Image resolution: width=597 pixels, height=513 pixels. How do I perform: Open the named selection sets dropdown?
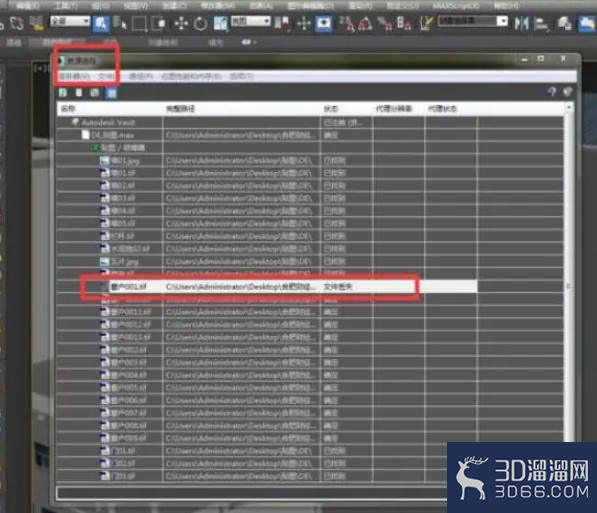pyautogui.click(x=472, y=21)
